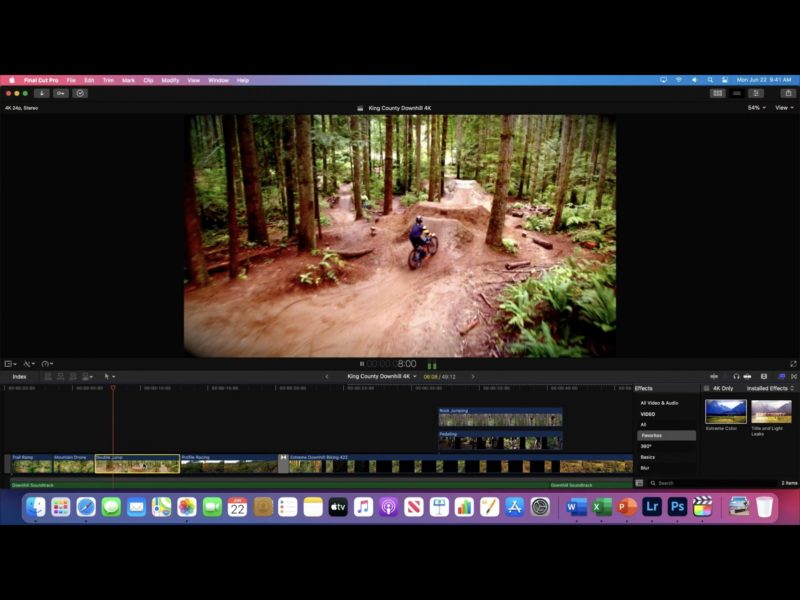Image resolution: width=800 pixels, height=600 pixels.
Task: Toggle solo headphones icon
Action: [x=736, y=377]
